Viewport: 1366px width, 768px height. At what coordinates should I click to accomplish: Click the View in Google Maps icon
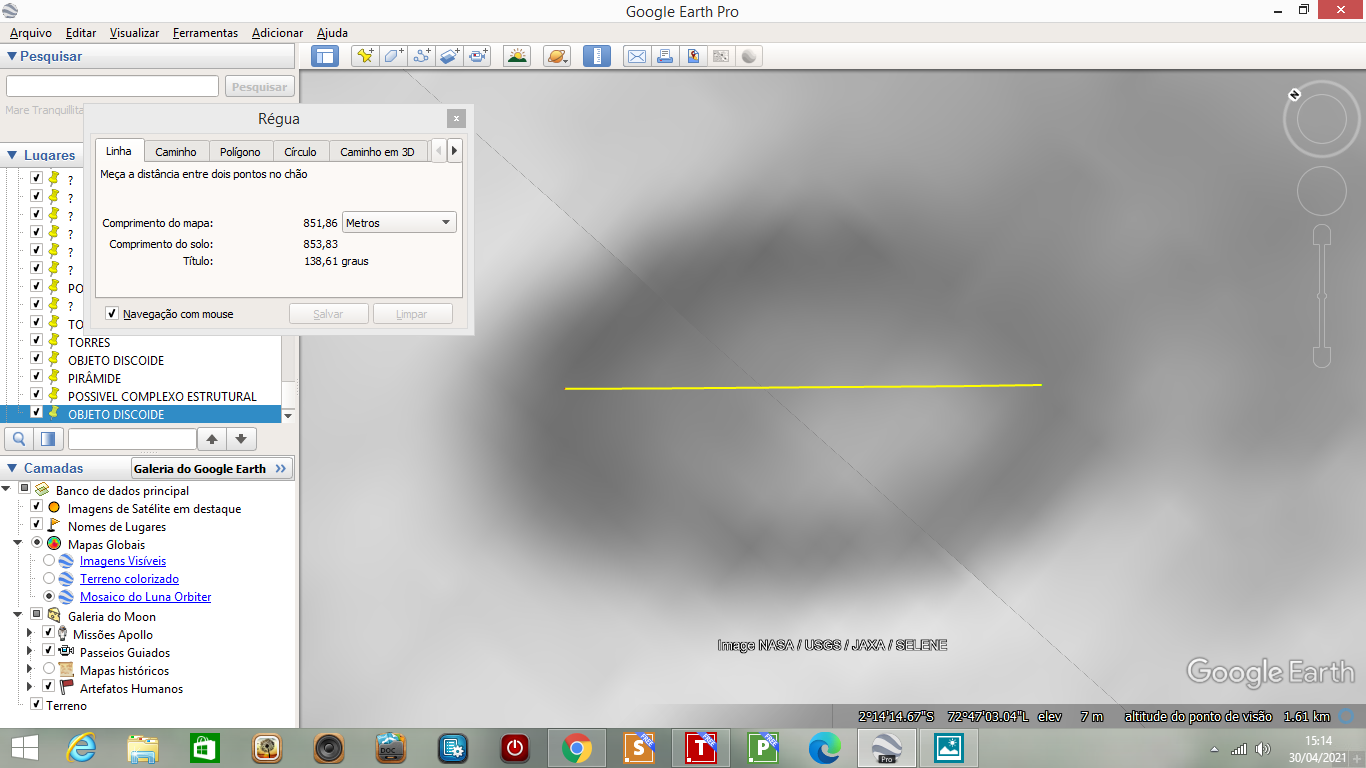point(721,56)
